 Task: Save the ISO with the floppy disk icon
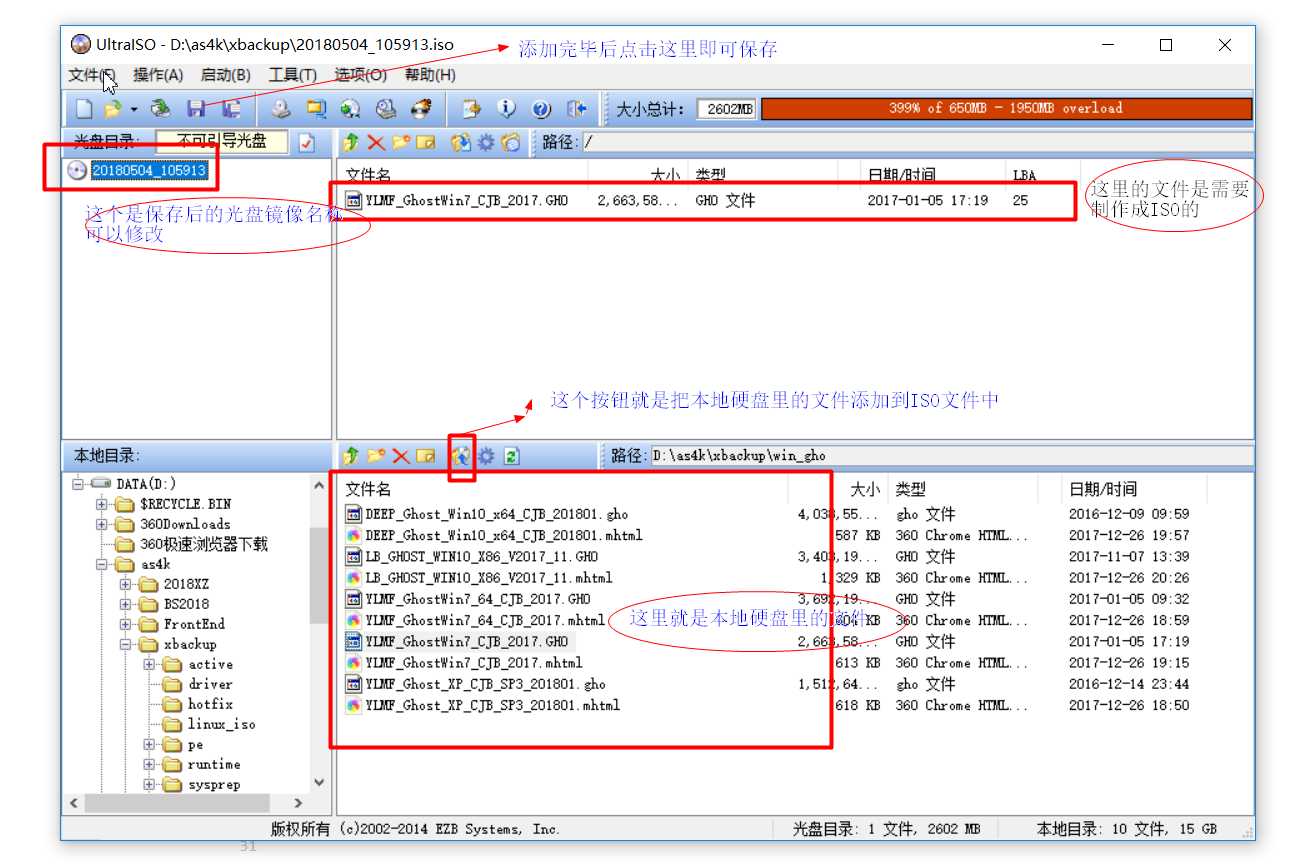coord(197,108)
